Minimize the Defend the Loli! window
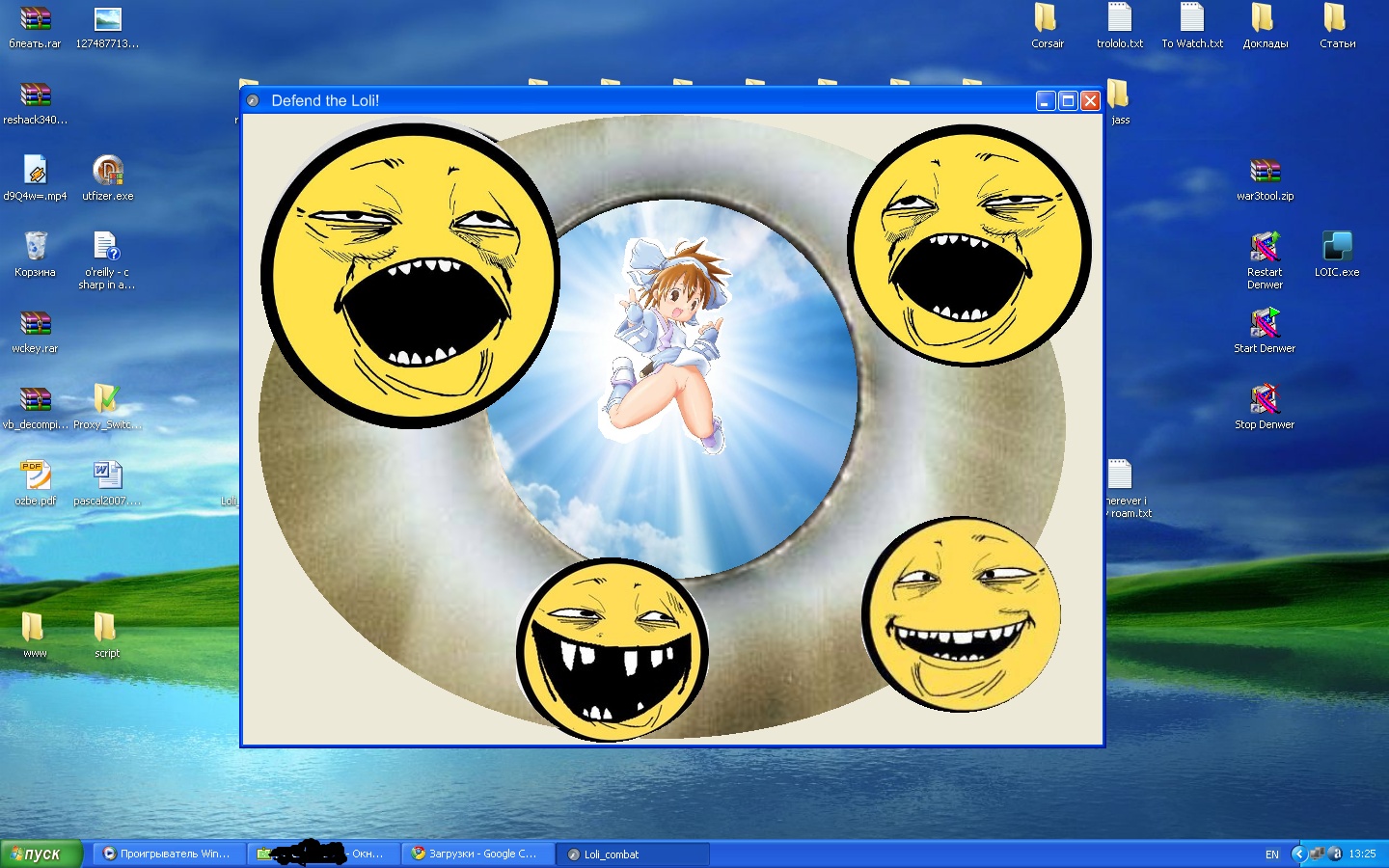Viewport: 1389px width, 868px height. point(1046,100)
